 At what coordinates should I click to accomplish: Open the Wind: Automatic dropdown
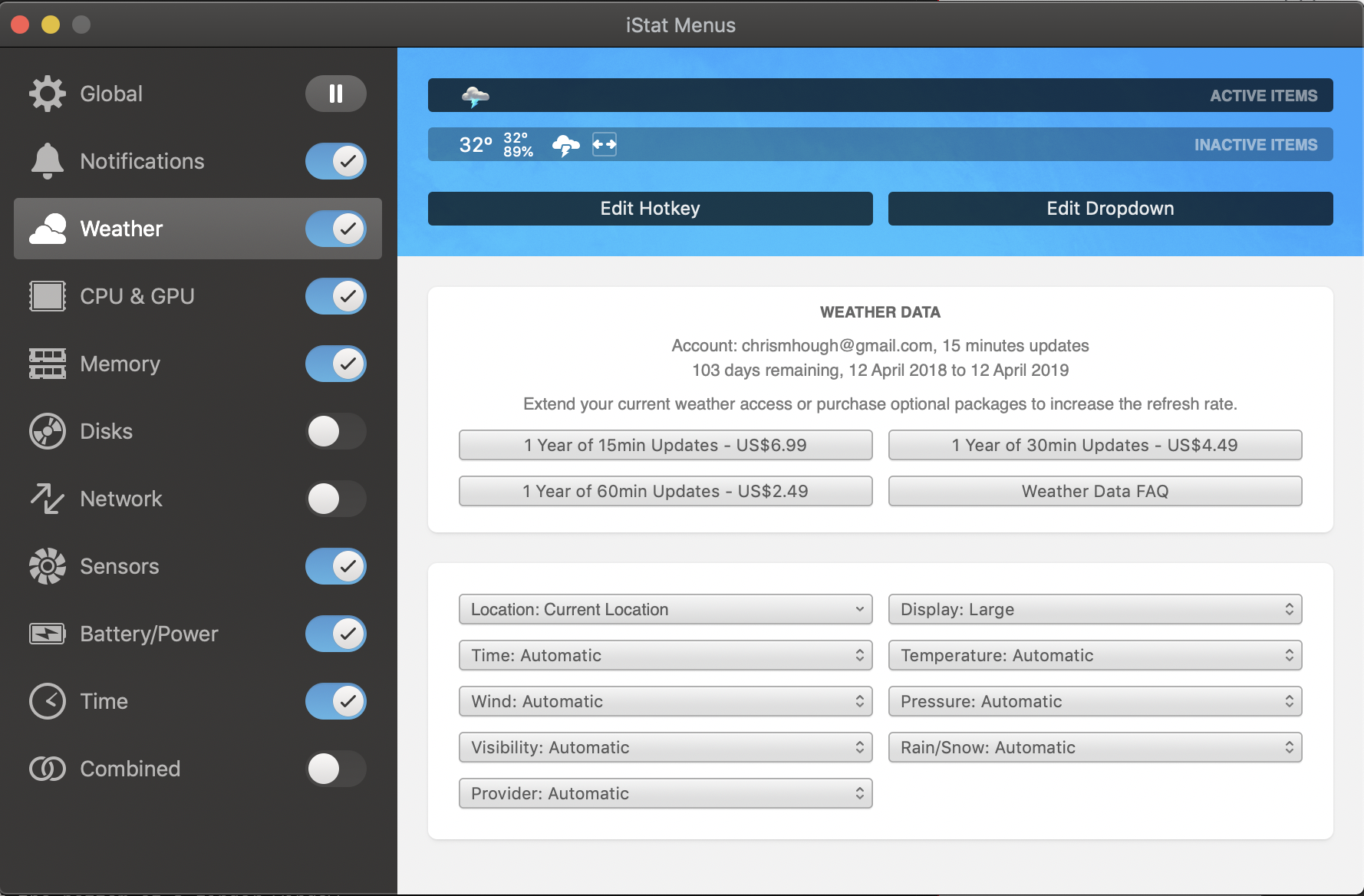coord(666,701)
